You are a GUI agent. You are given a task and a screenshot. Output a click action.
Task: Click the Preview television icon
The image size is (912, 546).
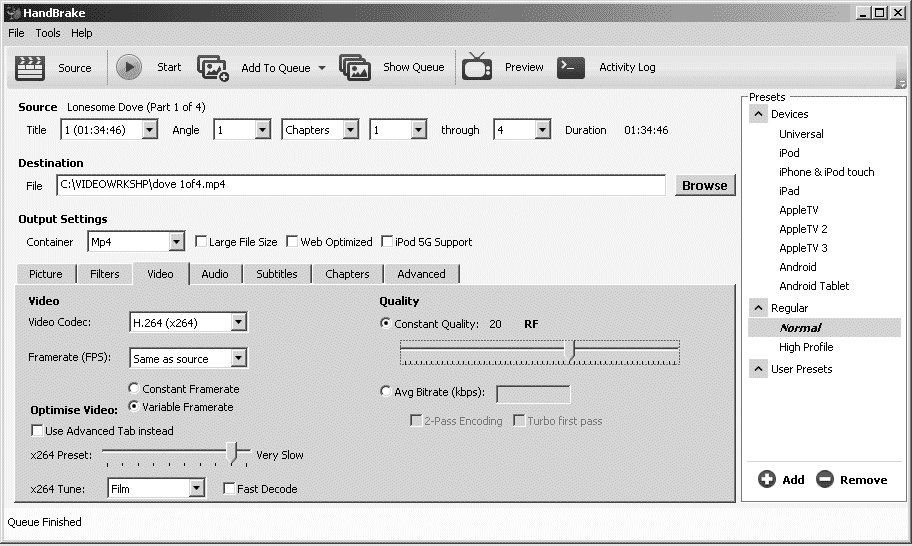click(x=477, y=66)
